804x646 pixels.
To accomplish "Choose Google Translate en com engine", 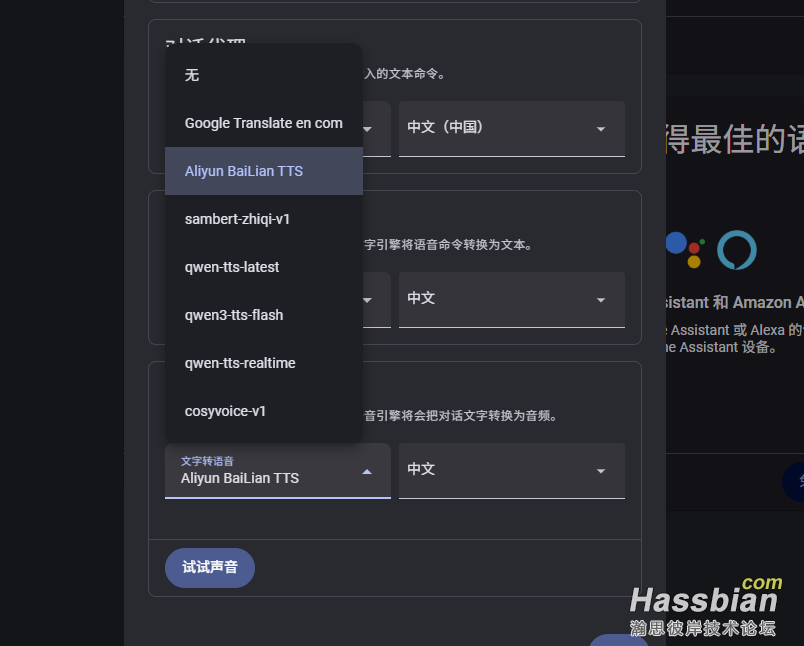I will point(263,123).
